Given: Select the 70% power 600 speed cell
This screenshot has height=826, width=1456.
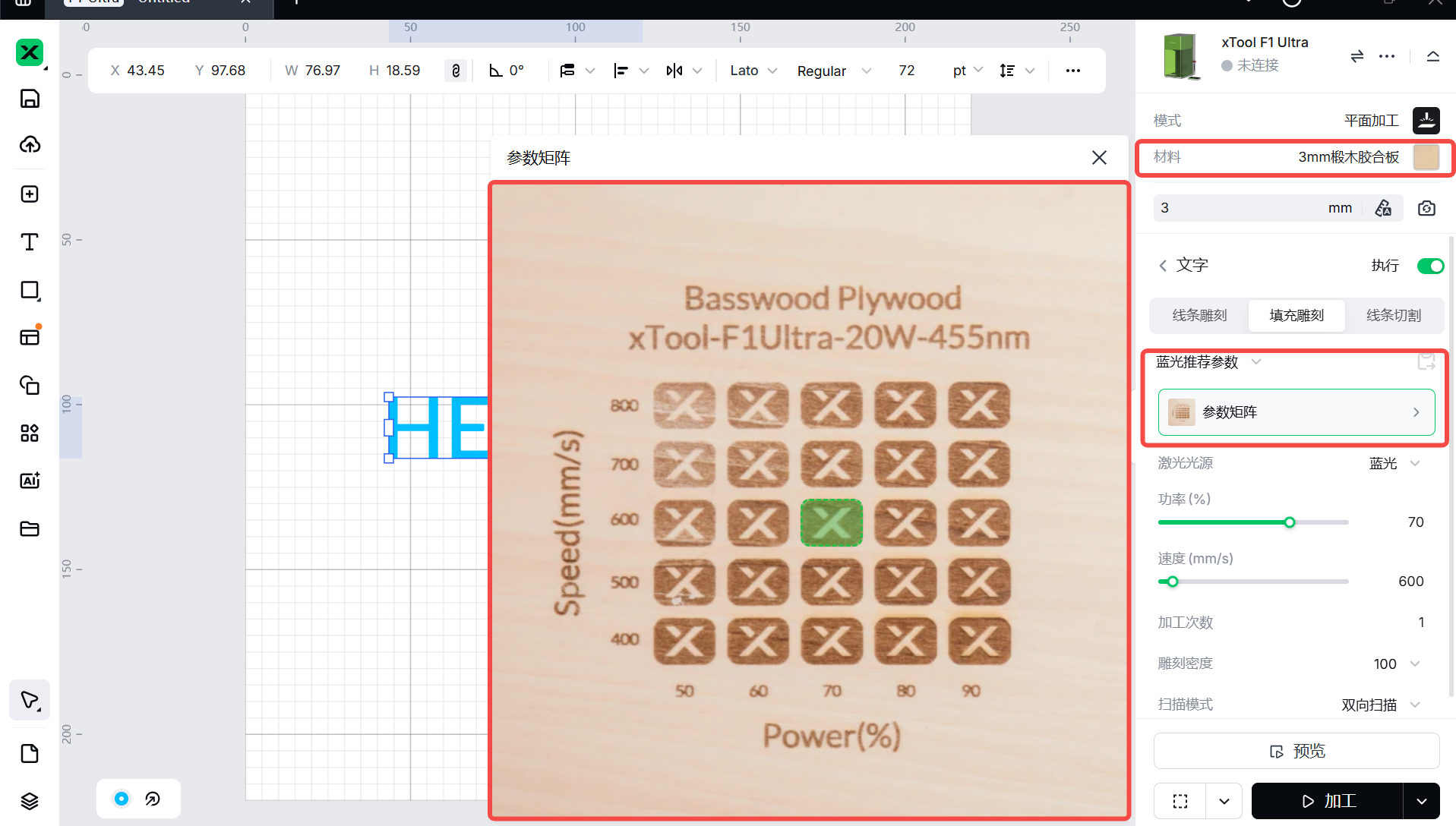Looking at the screenshot, I should pyautogui.click(x=831, y=522).
